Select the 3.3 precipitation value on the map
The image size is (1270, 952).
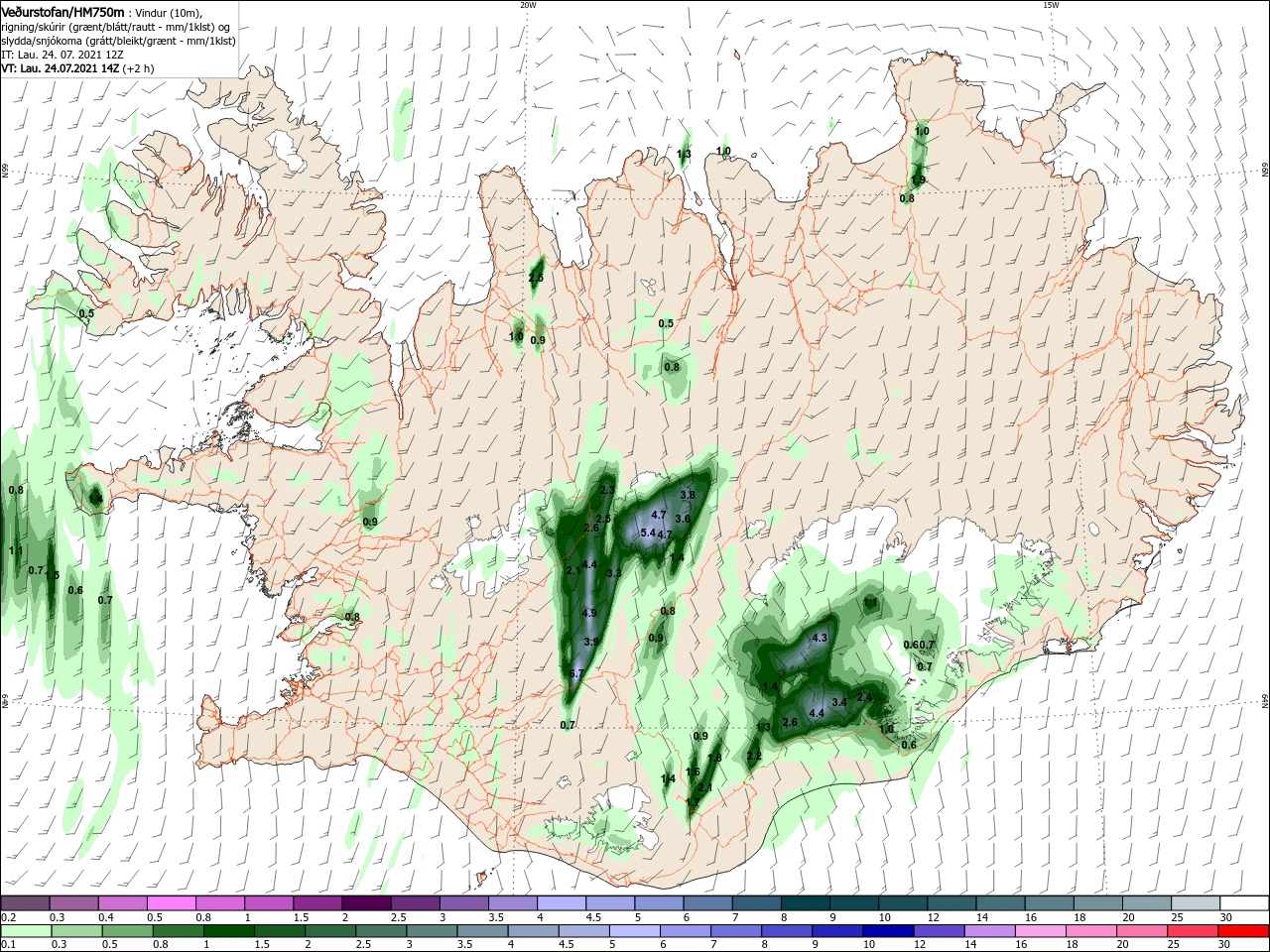pos(613,574)
